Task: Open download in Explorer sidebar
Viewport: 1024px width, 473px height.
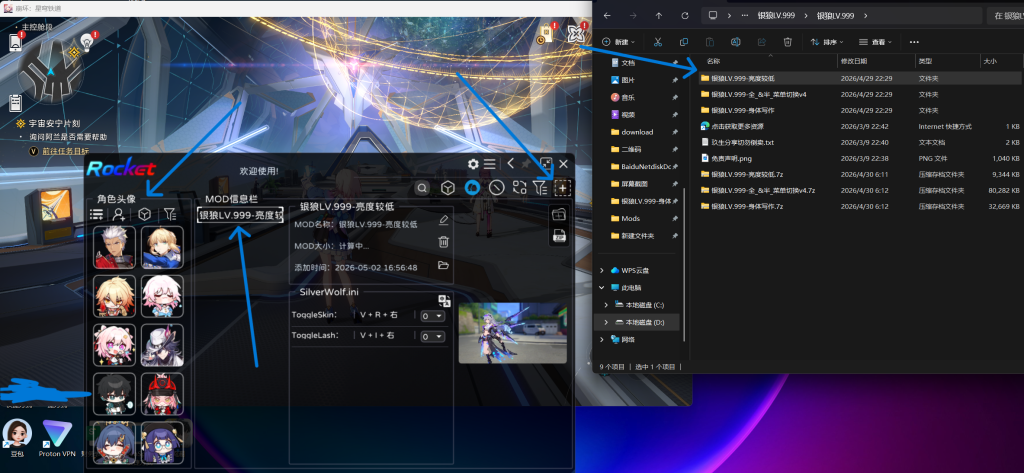Action: coord(637,132)
